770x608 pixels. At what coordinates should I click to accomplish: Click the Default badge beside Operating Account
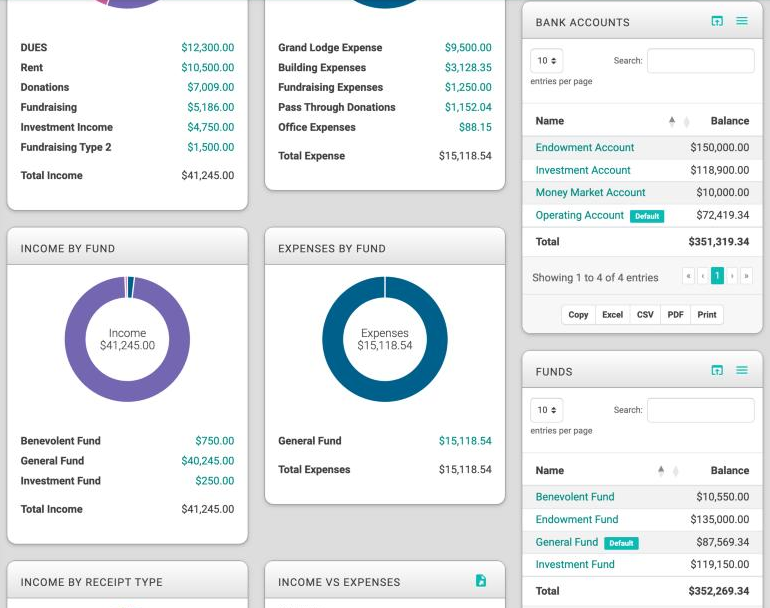tap(647, 216)
